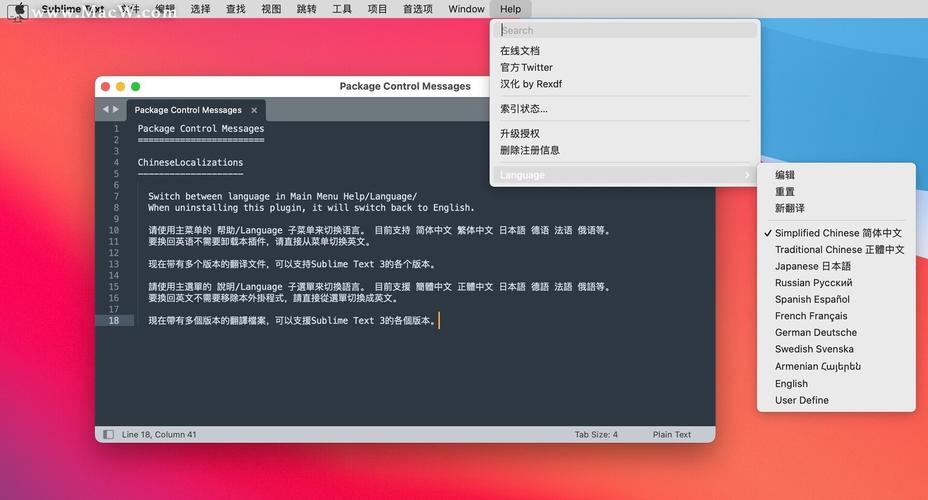This screenshot has width=928, height=500.
Task: Open the Window menu
Action: pyautogui.click(x=466, y=9)
